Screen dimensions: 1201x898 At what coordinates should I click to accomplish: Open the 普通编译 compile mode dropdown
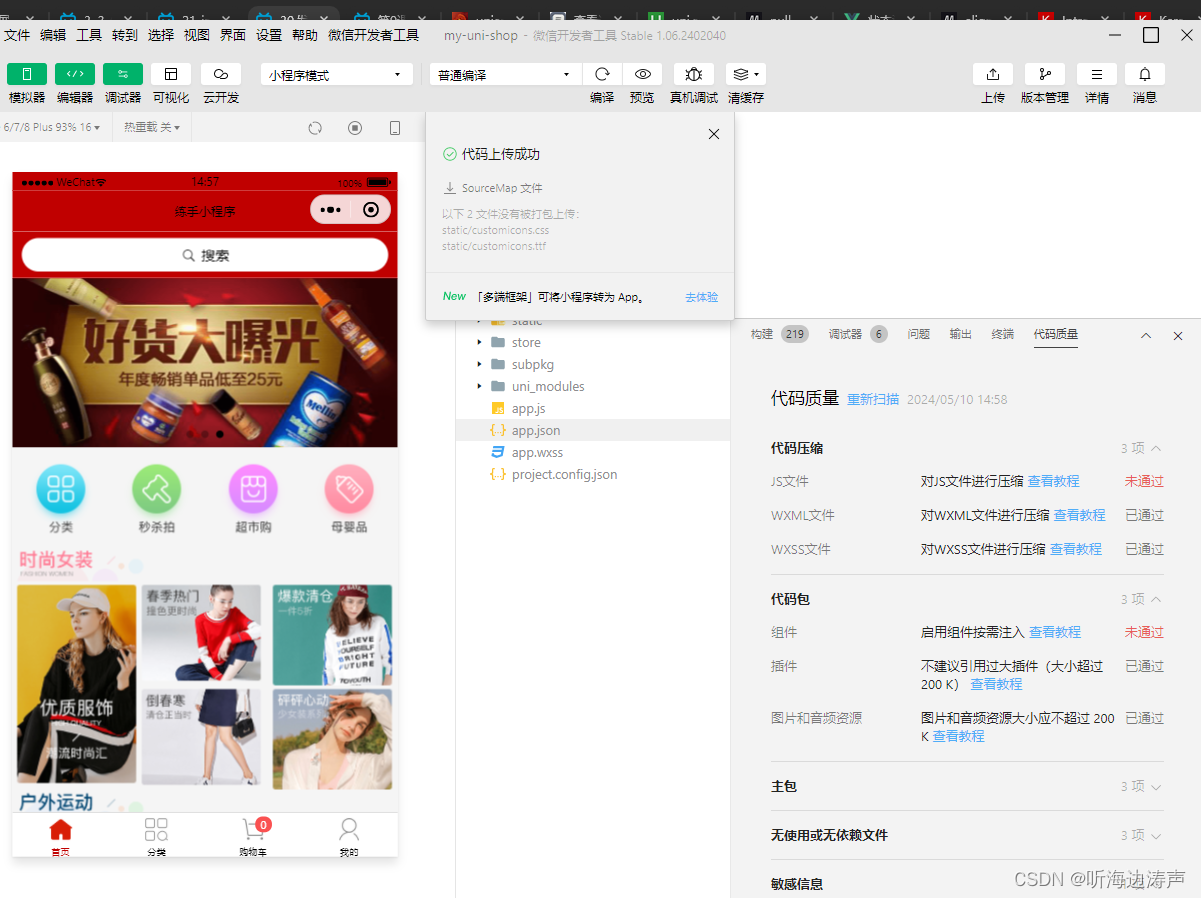(505, 73)
